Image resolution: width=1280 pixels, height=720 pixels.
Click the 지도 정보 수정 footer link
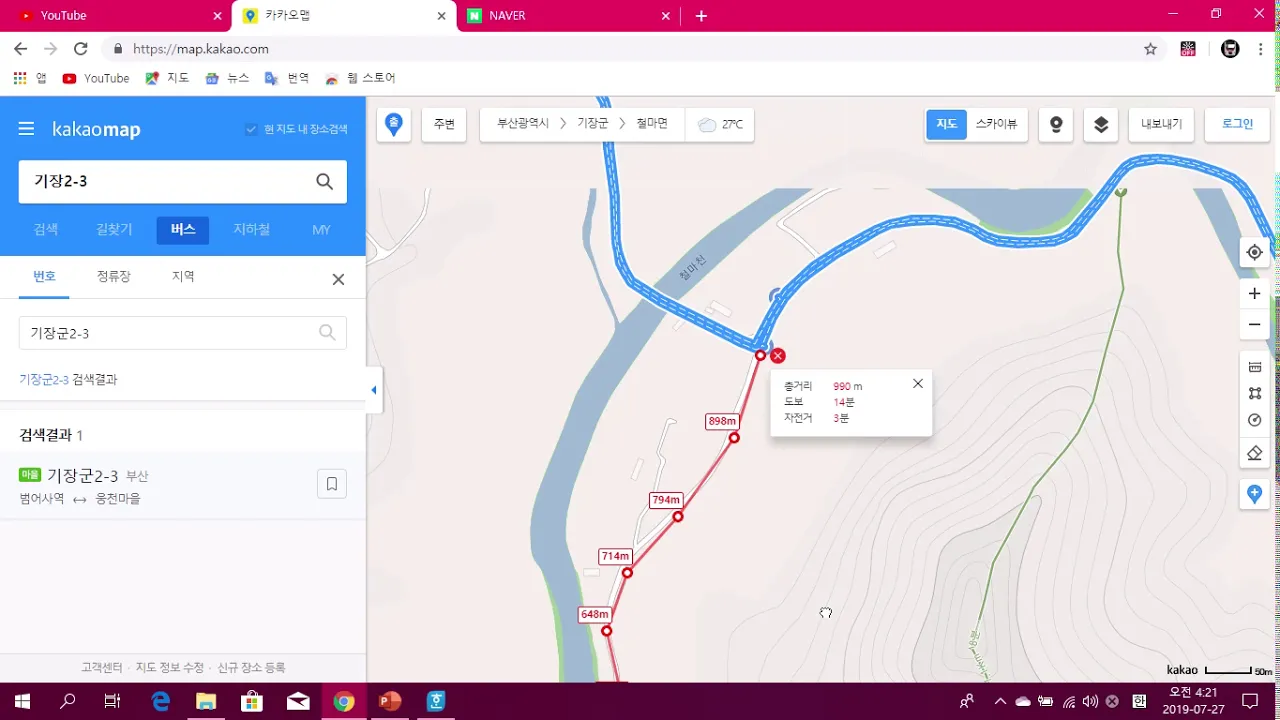pyautogui.click(x=170, y=667)
